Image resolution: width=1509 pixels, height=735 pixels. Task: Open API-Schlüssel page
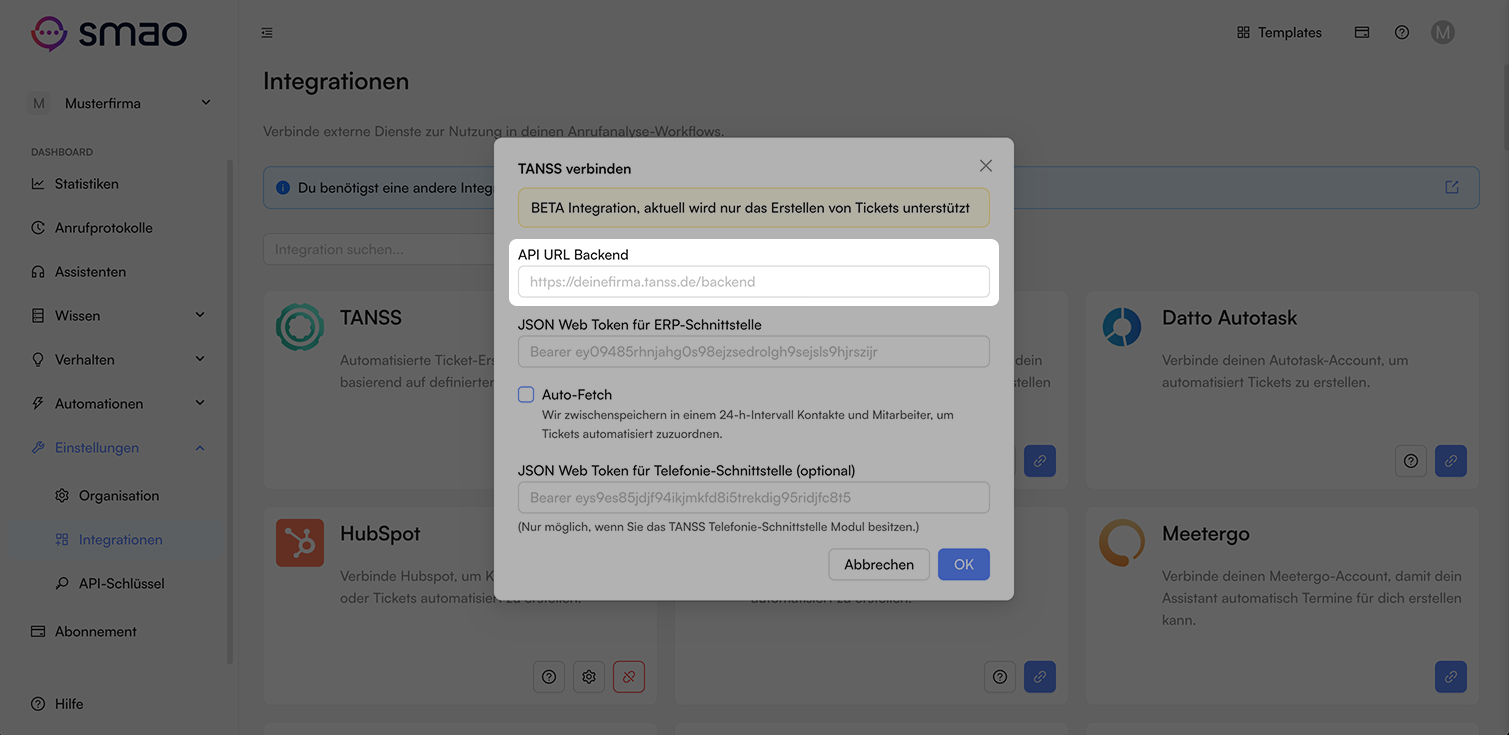click(122, 584)
